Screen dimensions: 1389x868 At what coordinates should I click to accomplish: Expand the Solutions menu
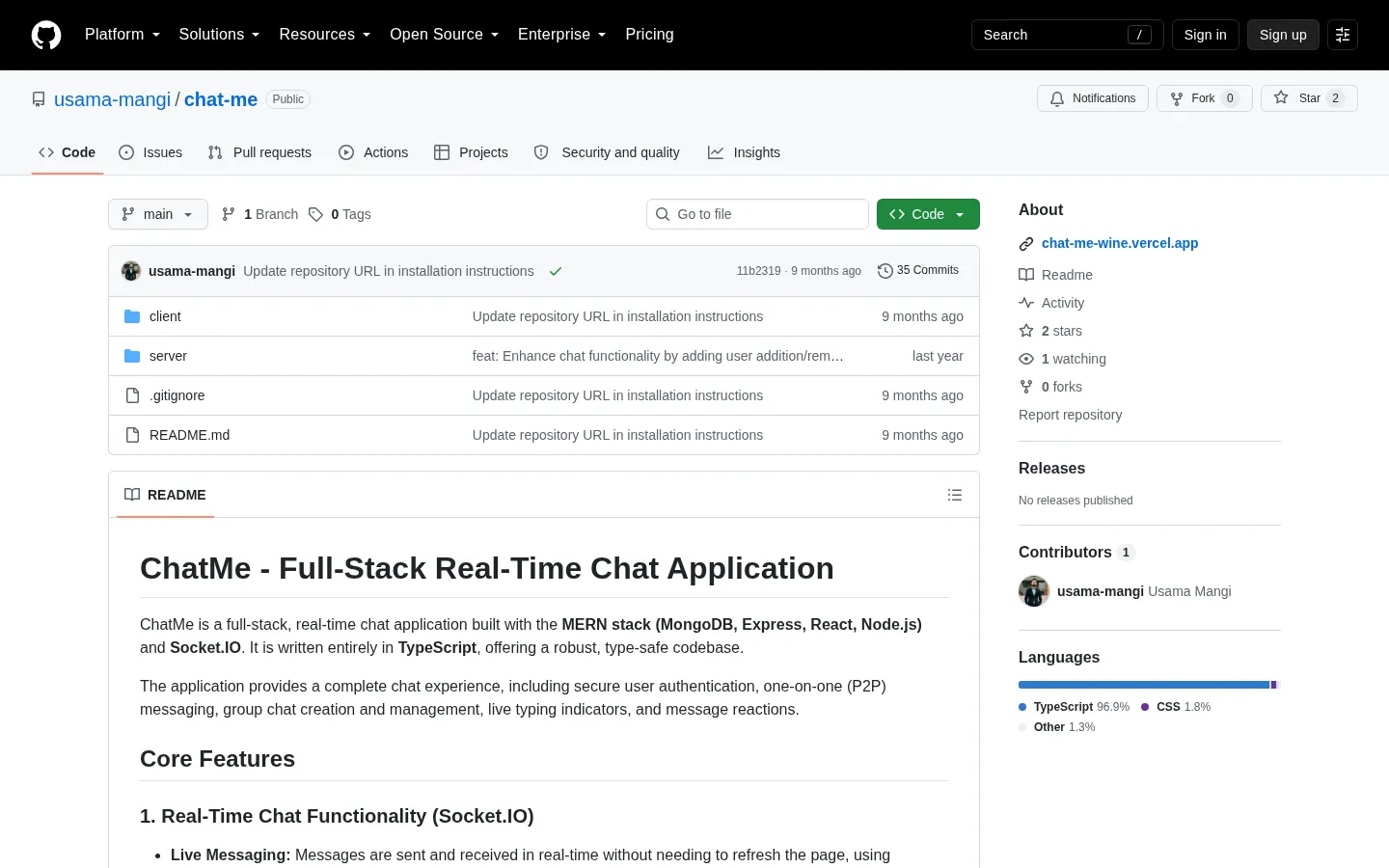pos(219,35)
